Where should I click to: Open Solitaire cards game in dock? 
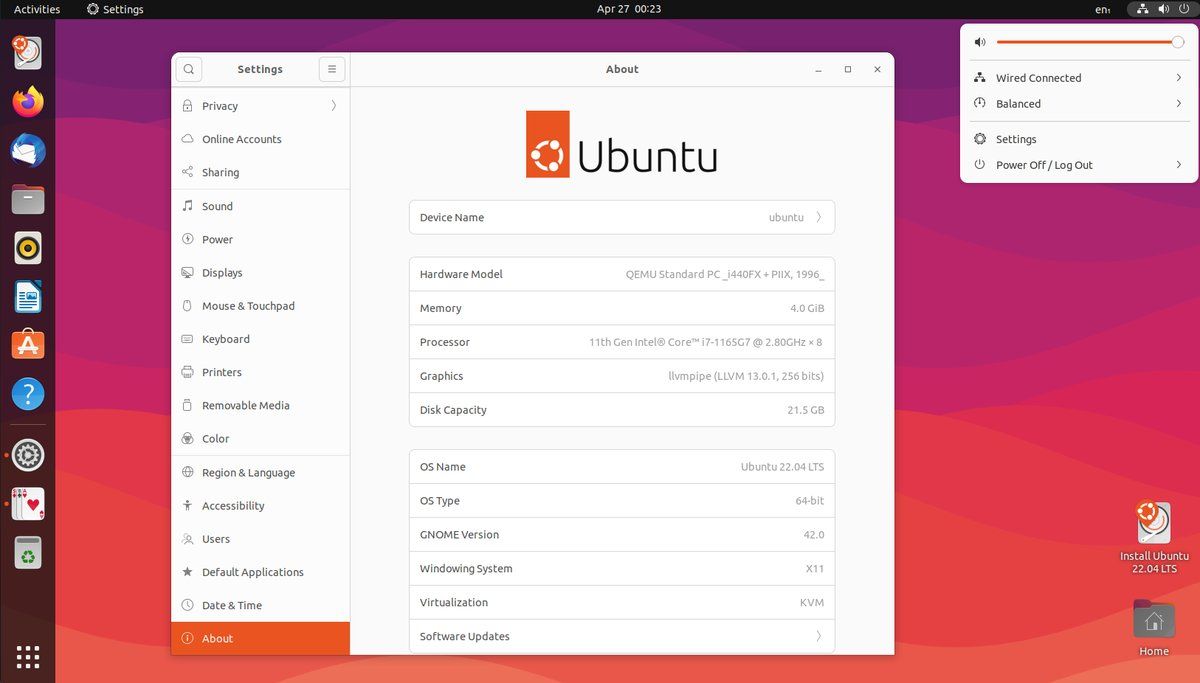click(28, 504)
